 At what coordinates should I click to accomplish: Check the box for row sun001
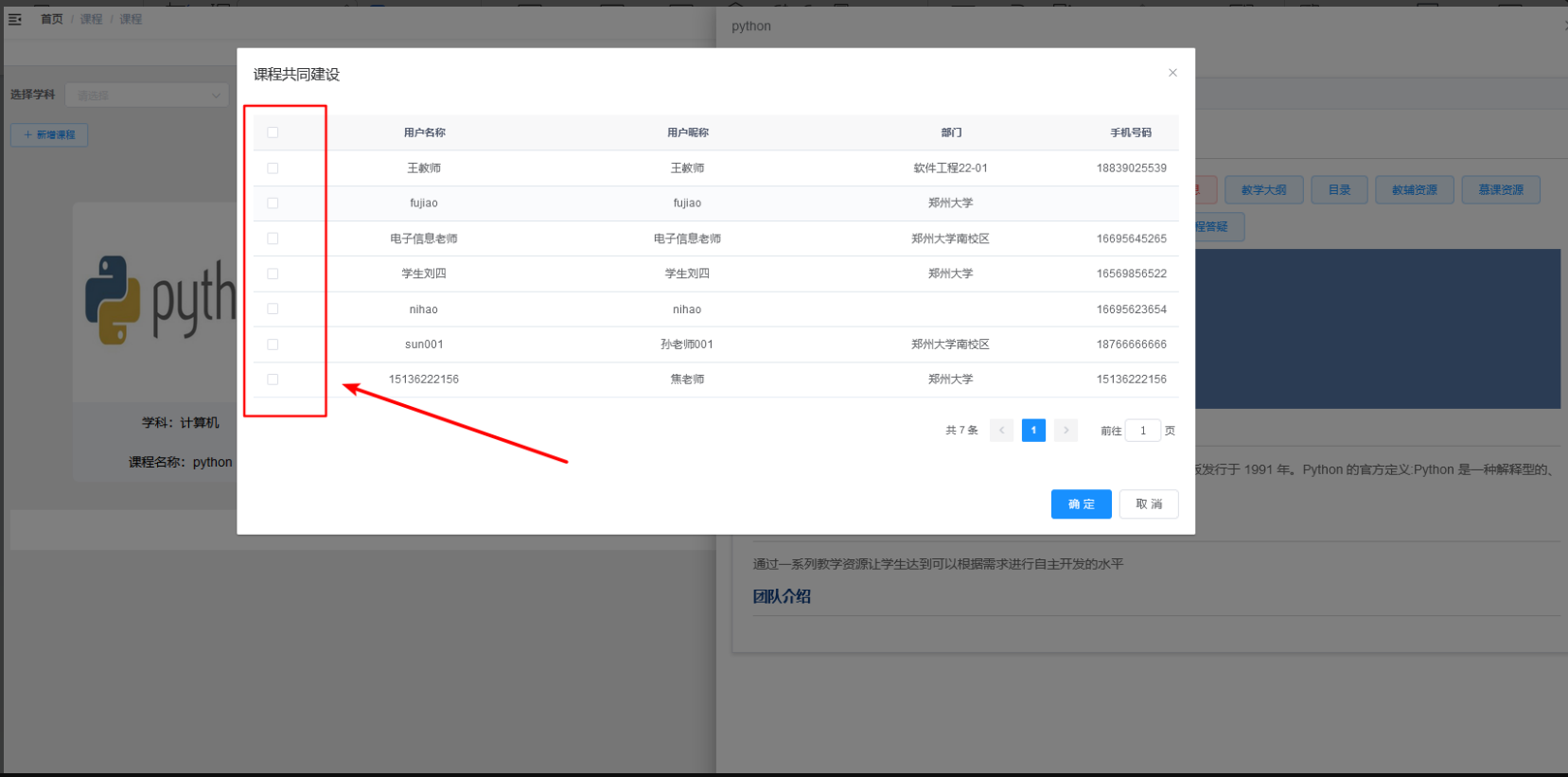(273, 344)
